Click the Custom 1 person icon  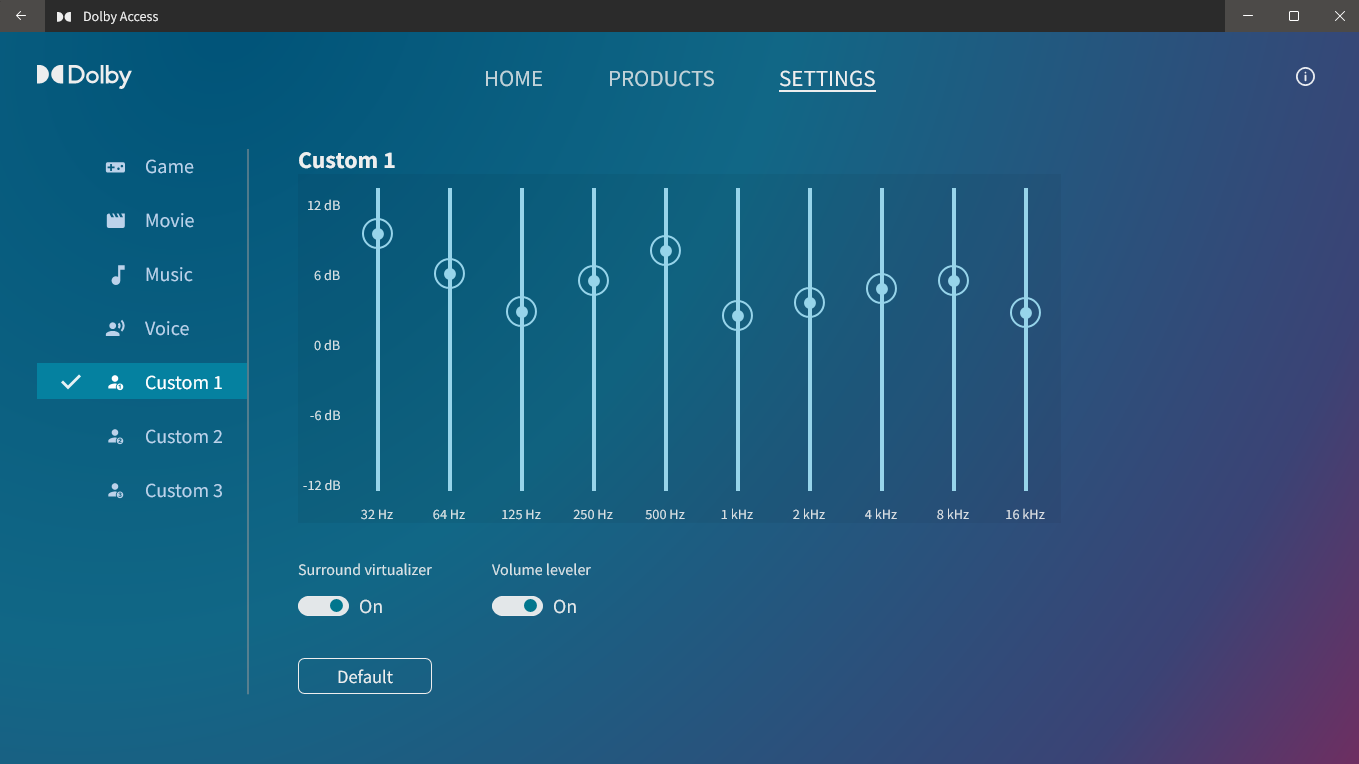coord(116,383)
